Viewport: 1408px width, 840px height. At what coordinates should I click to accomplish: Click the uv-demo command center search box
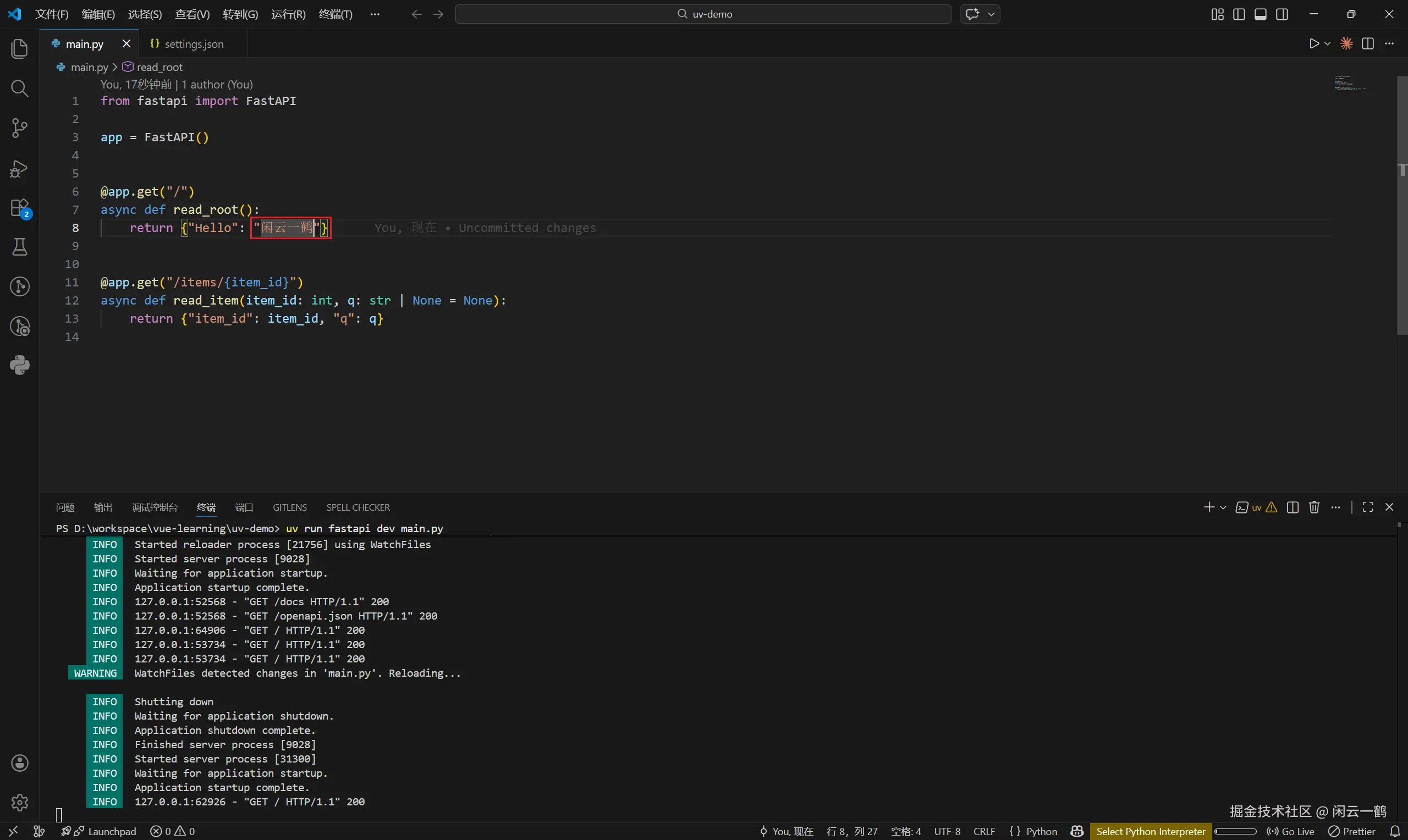(x=703, y=14)
